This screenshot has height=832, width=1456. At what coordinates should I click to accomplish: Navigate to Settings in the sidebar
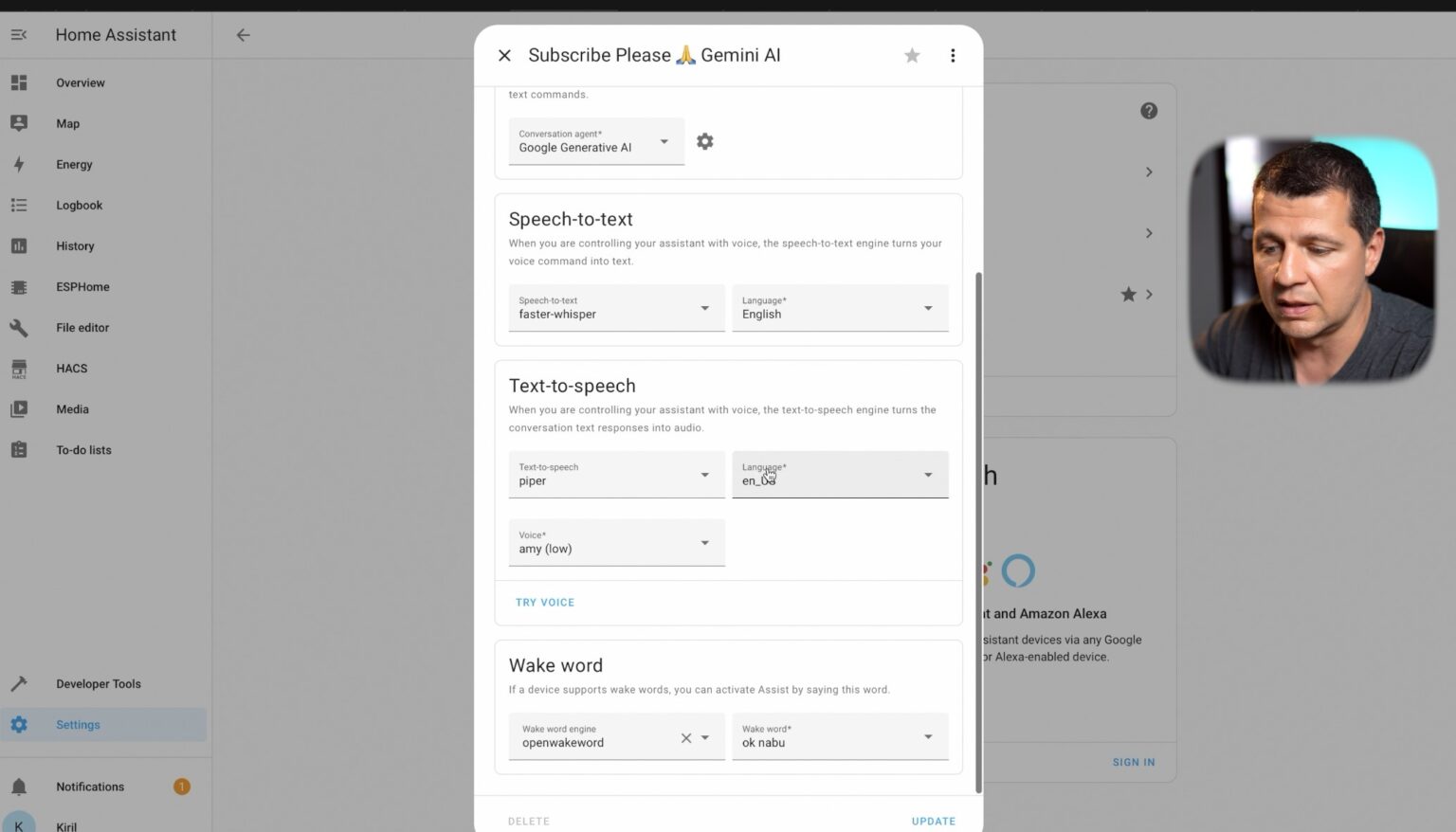tap(77, 724)
